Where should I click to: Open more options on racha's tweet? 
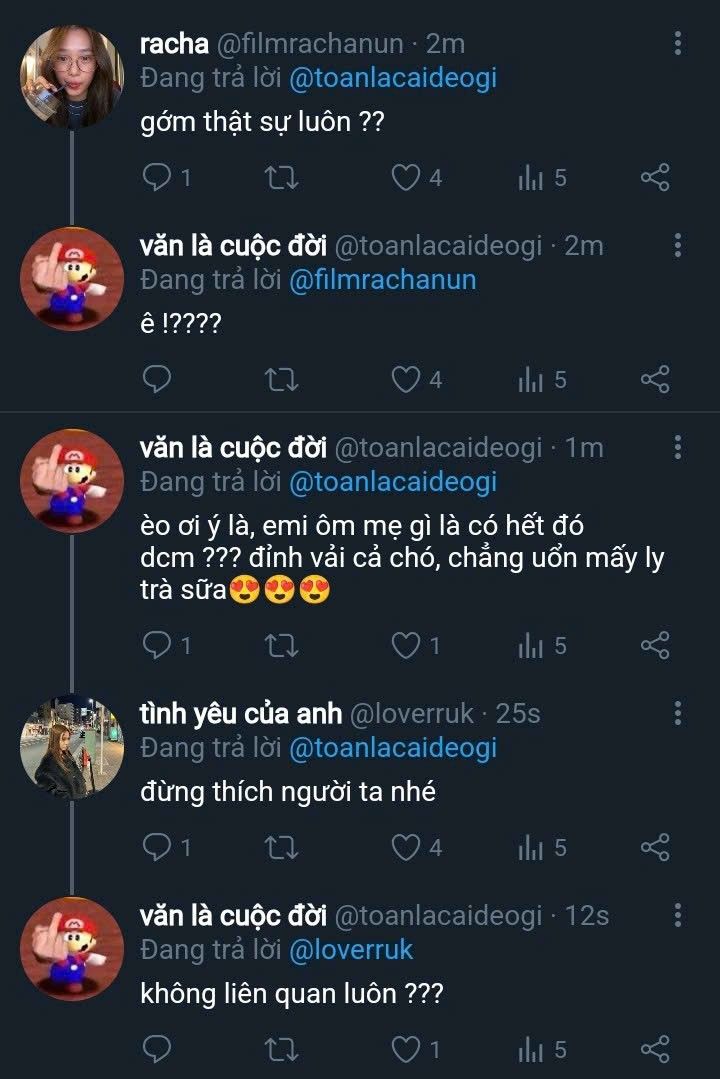point(678,43)
